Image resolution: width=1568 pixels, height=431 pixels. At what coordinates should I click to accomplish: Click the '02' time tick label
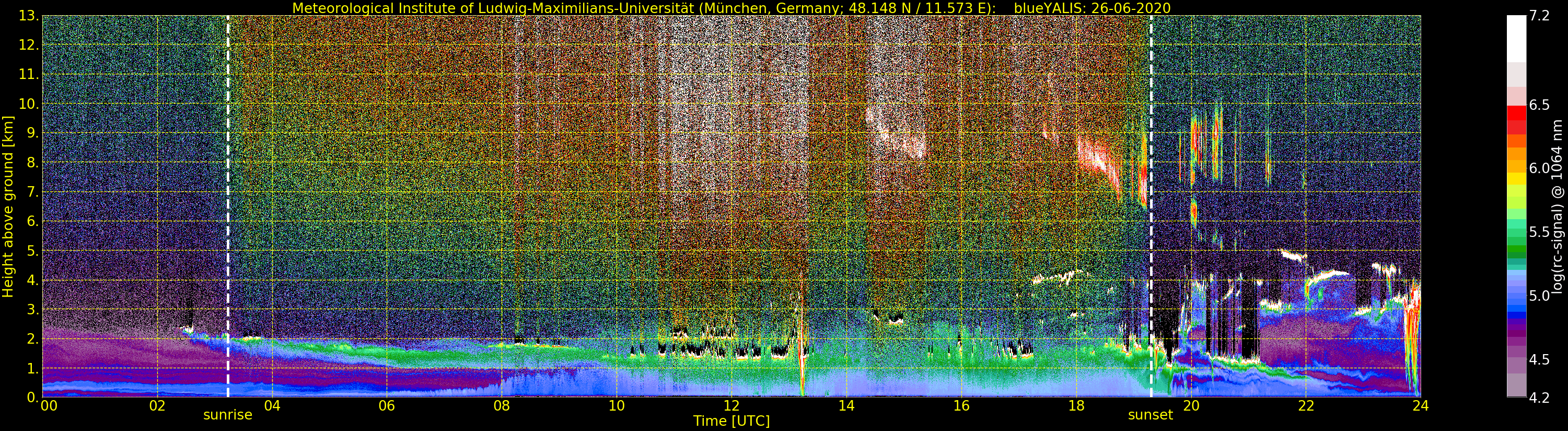[x=157, y=405]
